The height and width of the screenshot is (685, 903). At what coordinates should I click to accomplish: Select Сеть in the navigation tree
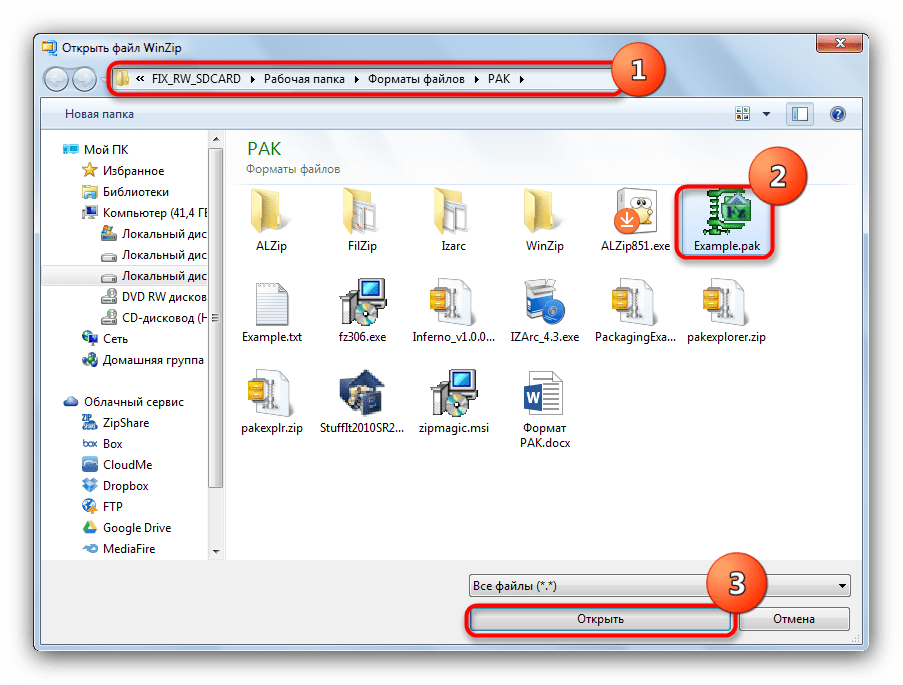coord(105,339)
